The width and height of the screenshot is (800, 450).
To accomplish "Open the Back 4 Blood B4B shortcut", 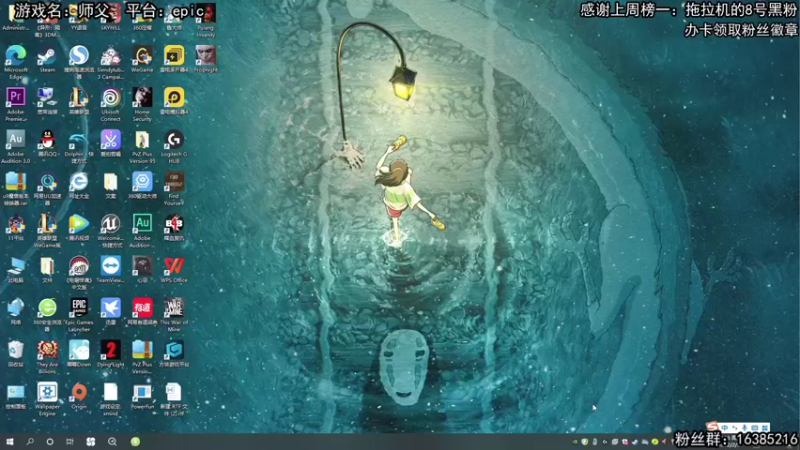I will point(174,223).
